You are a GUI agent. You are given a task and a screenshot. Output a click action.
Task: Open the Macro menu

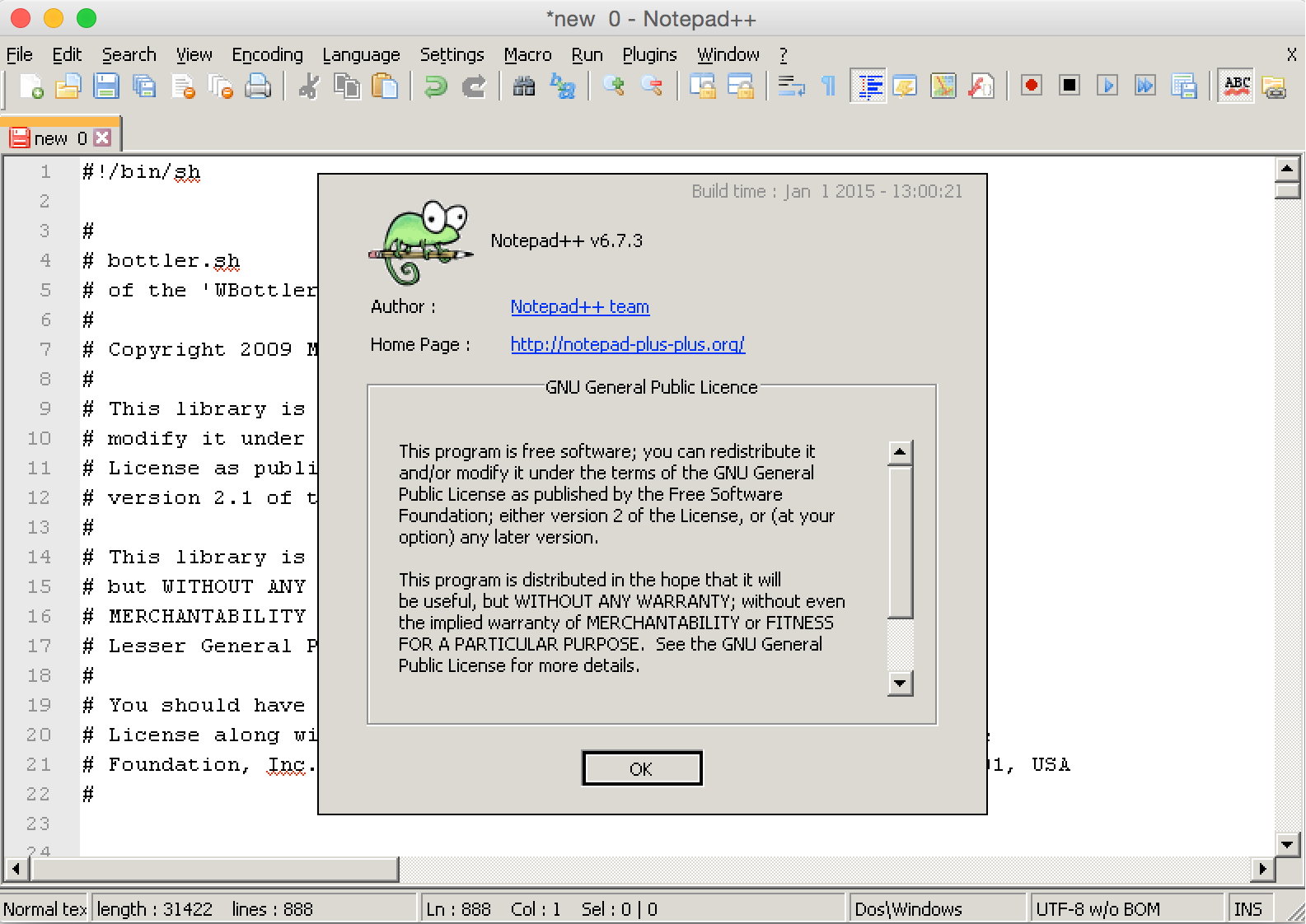[x=528, y=54]
